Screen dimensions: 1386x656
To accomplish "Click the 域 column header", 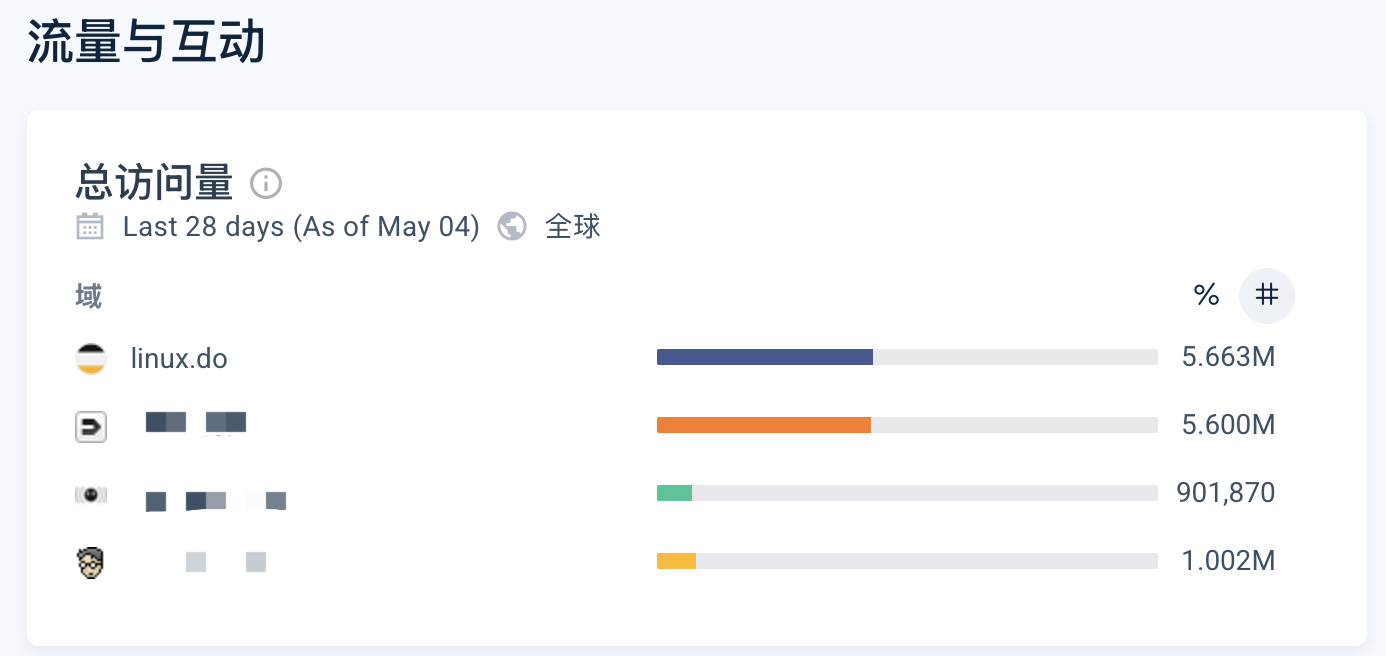I will point(89,296).
